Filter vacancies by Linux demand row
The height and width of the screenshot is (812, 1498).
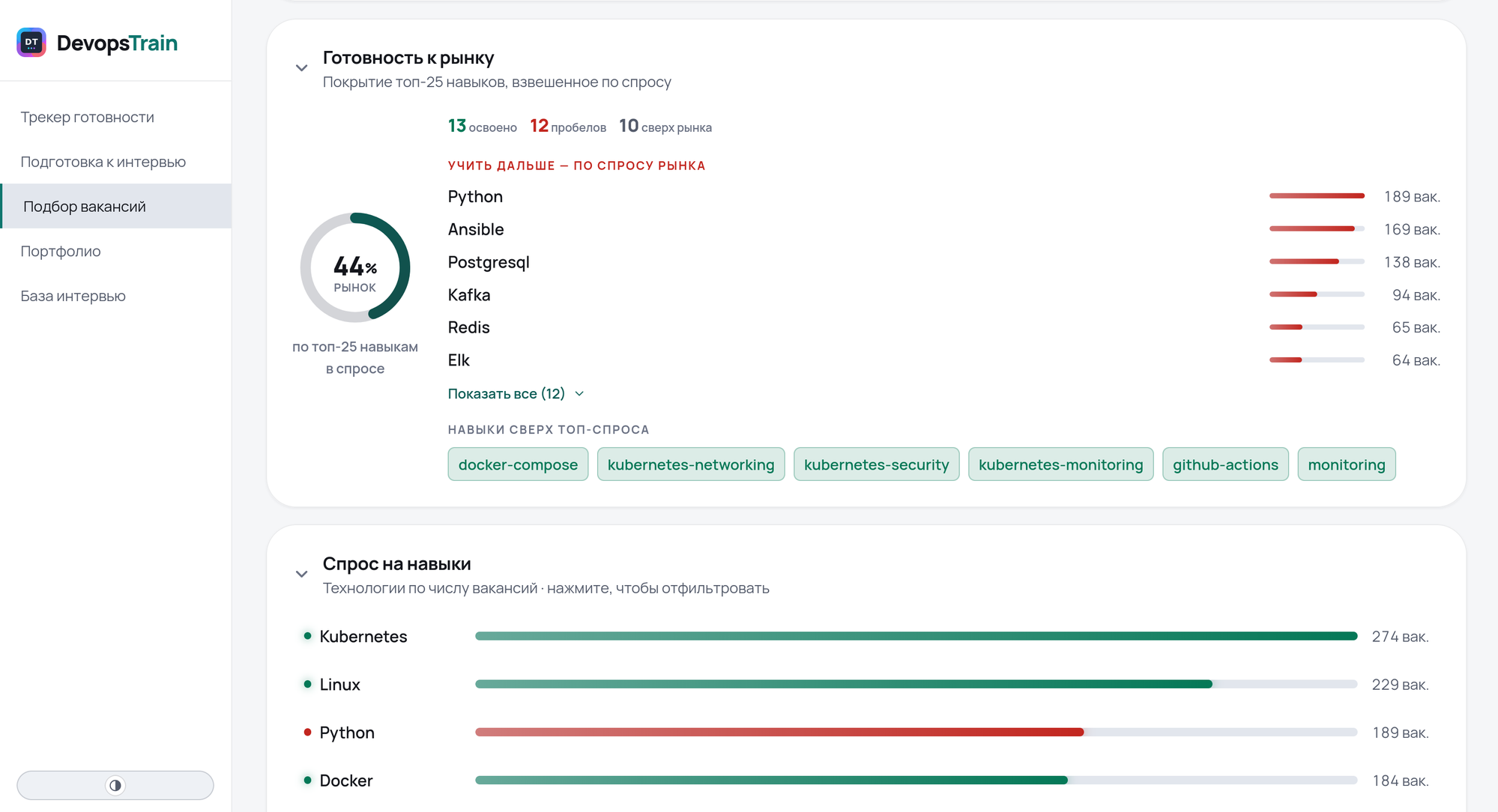[x=866, y=684]
